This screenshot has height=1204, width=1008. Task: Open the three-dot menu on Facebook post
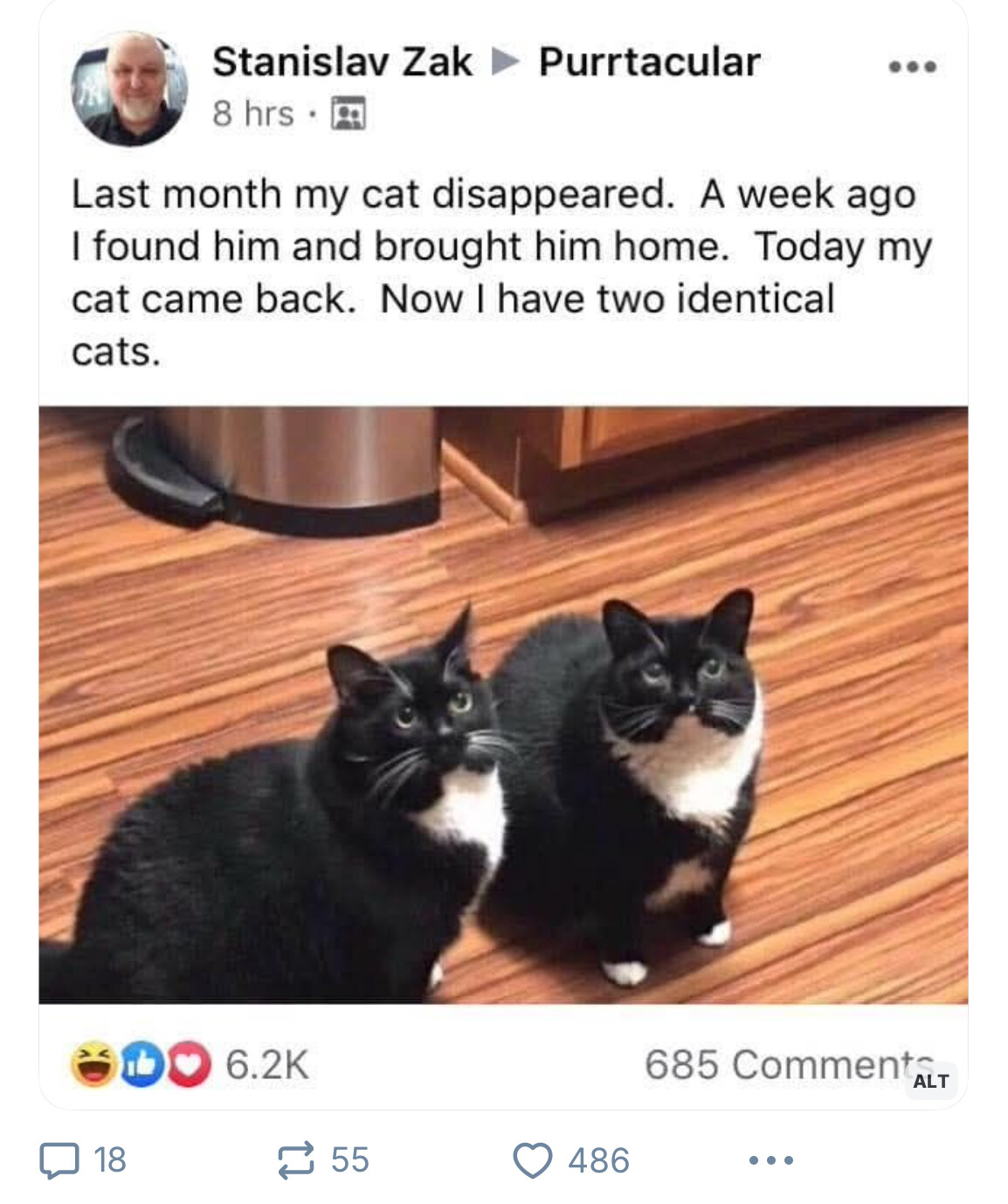tap(913, 67)
